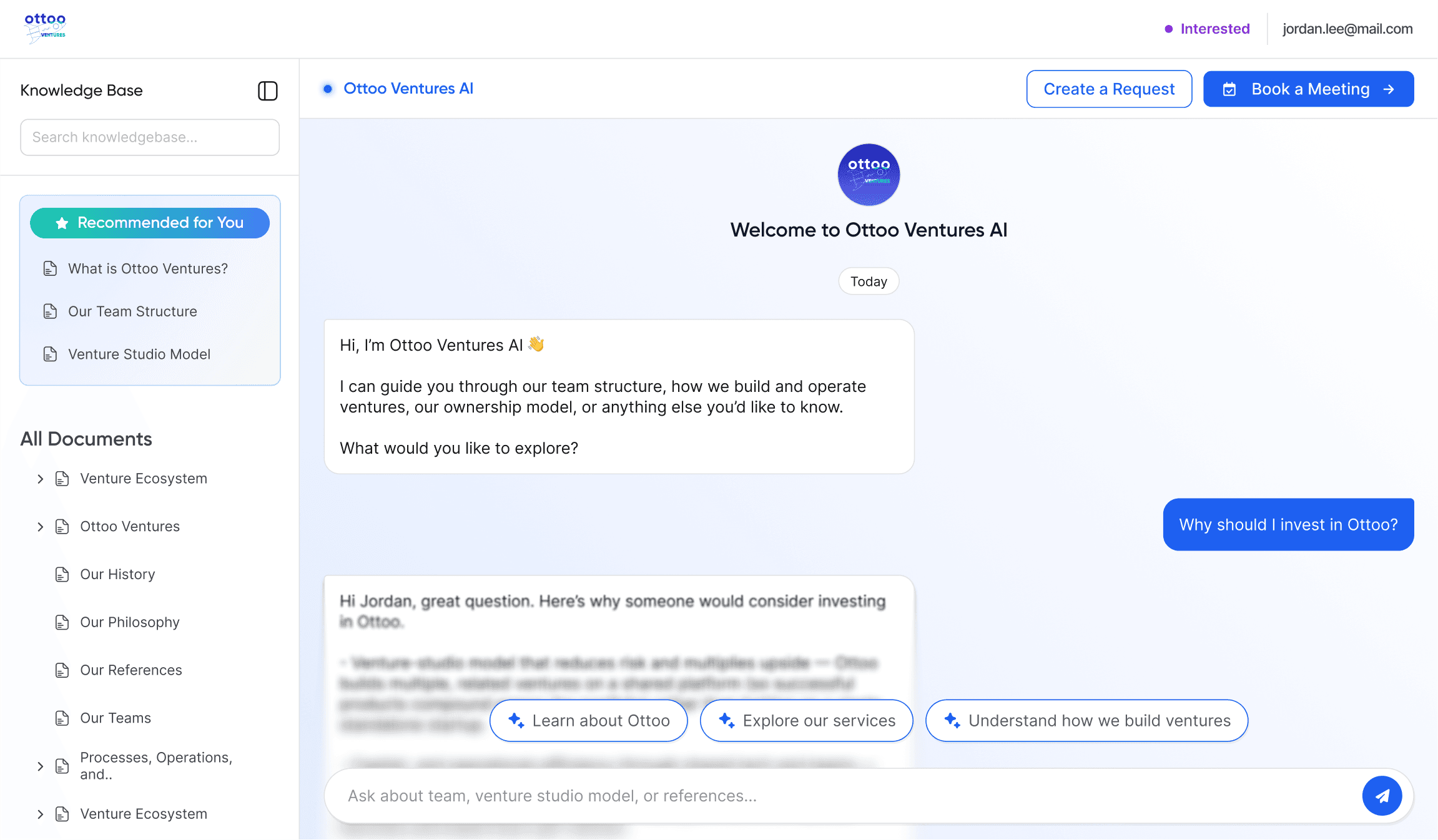The image size is (1438, 840).
Task: Open the Our Philosophy document
Action: [129, 622]
